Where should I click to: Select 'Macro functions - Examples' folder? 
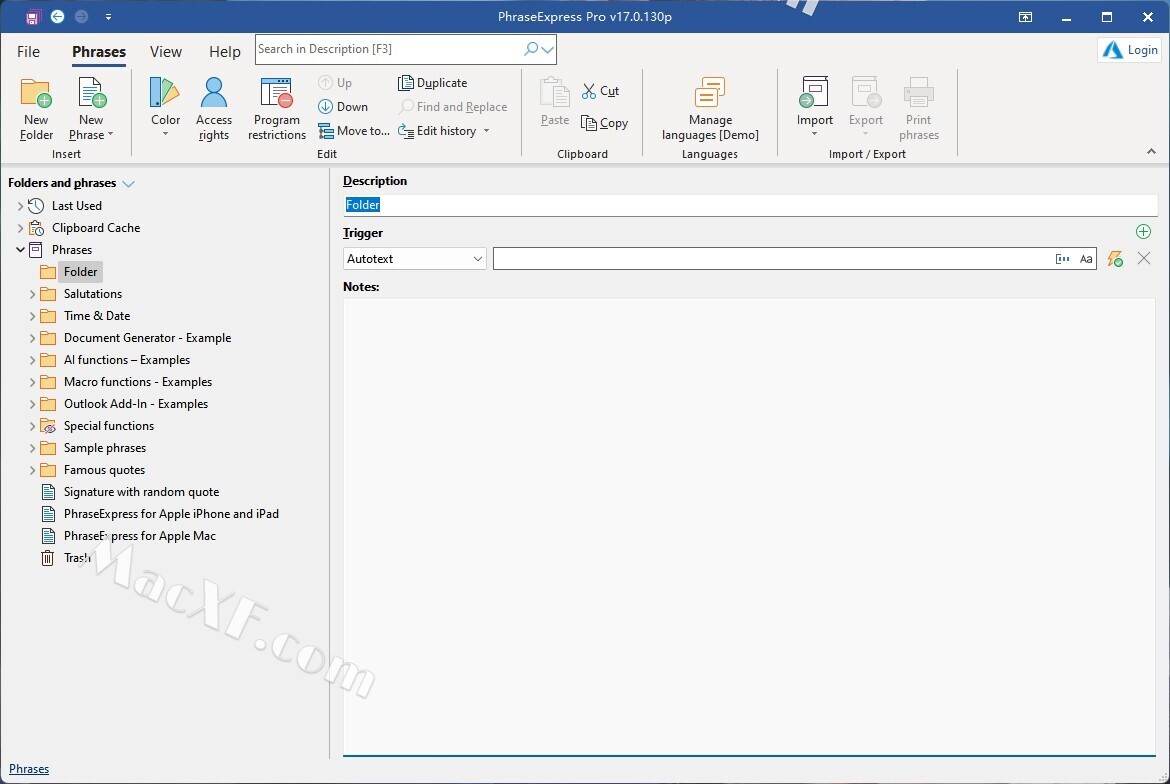click(x=138, y=382)
